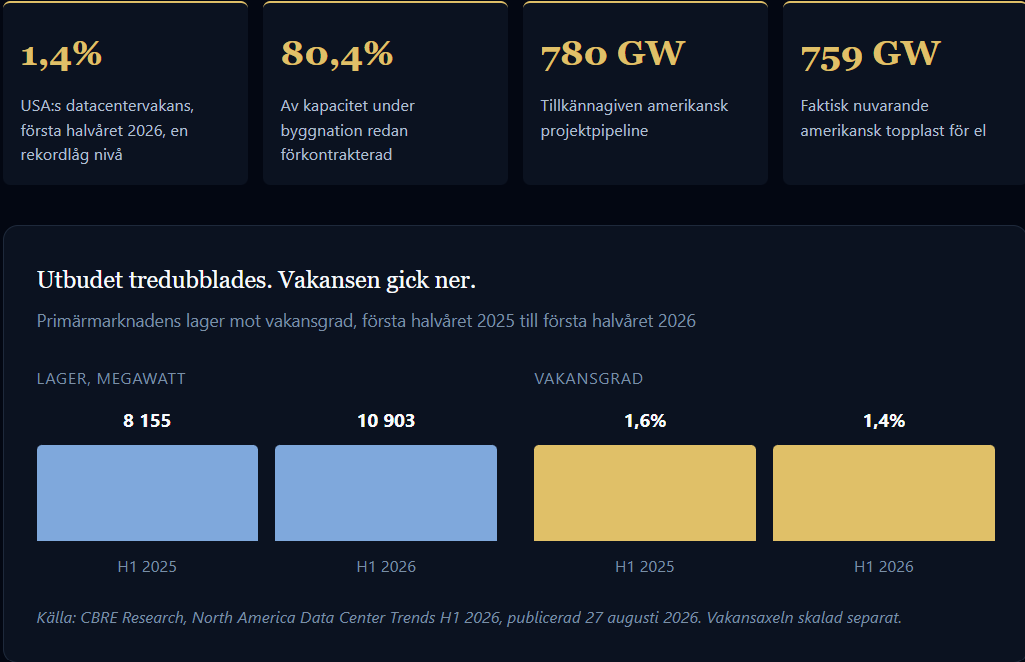
Task: Click the H1 2025 blue lager bar
Action: 147,493
